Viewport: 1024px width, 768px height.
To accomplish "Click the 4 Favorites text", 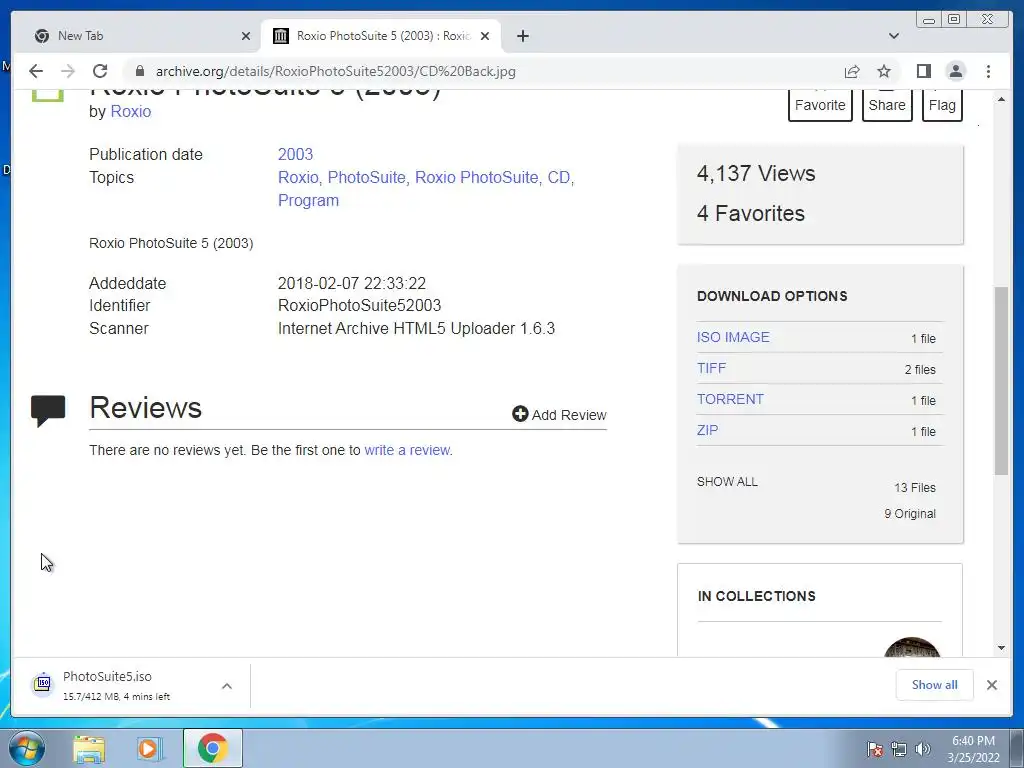I will (750, 214).
